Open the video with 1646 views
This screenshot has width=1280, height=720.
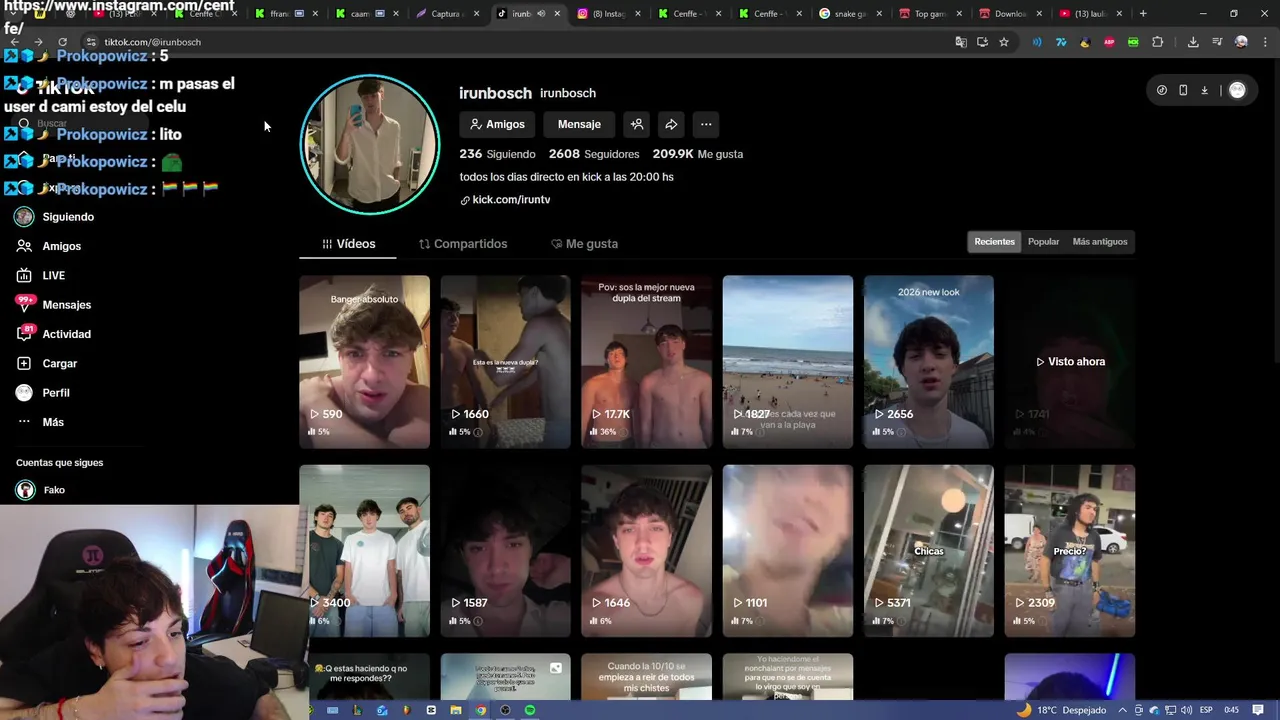(646, 550)
